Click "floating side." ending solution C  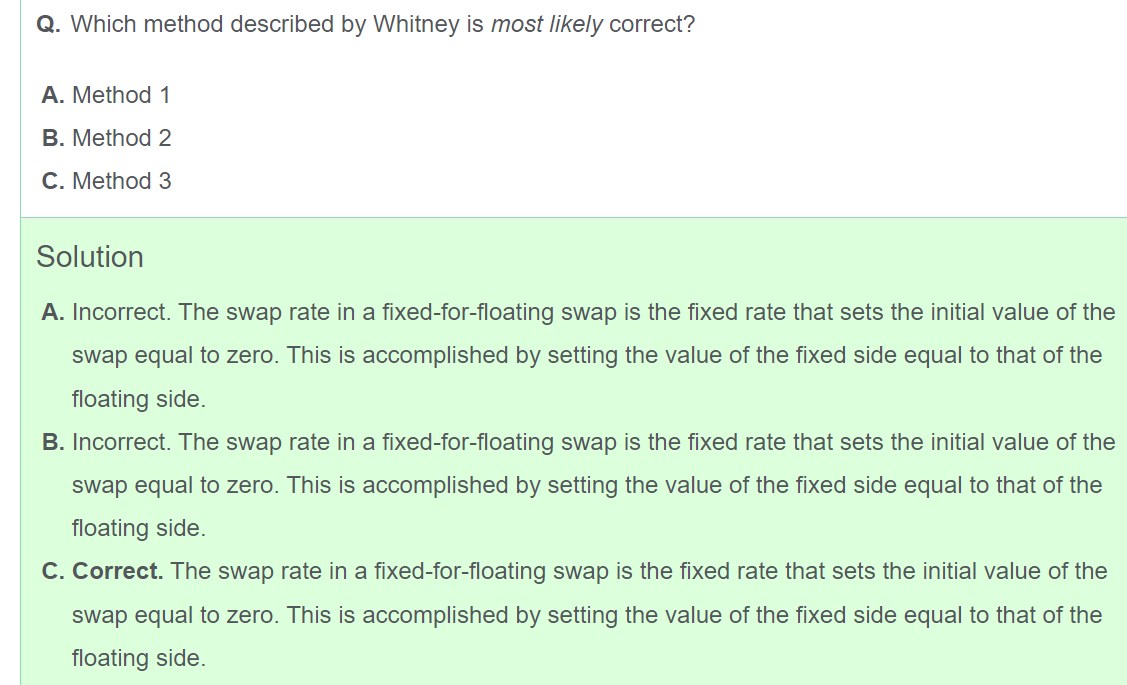pyautogui.click(x=138, y=658)
